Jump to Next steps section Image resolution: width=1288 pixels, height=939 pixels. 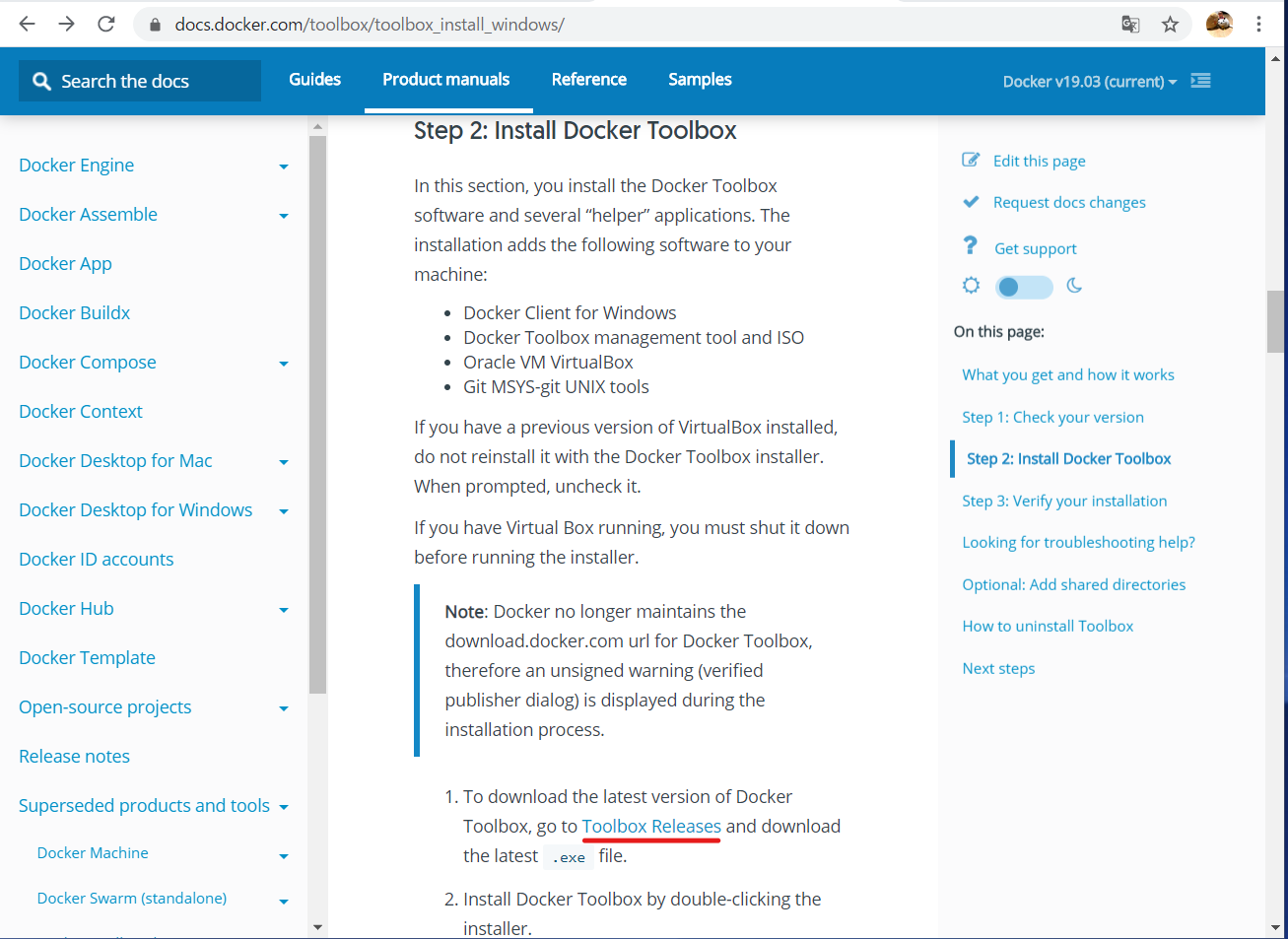pos(998,668)
